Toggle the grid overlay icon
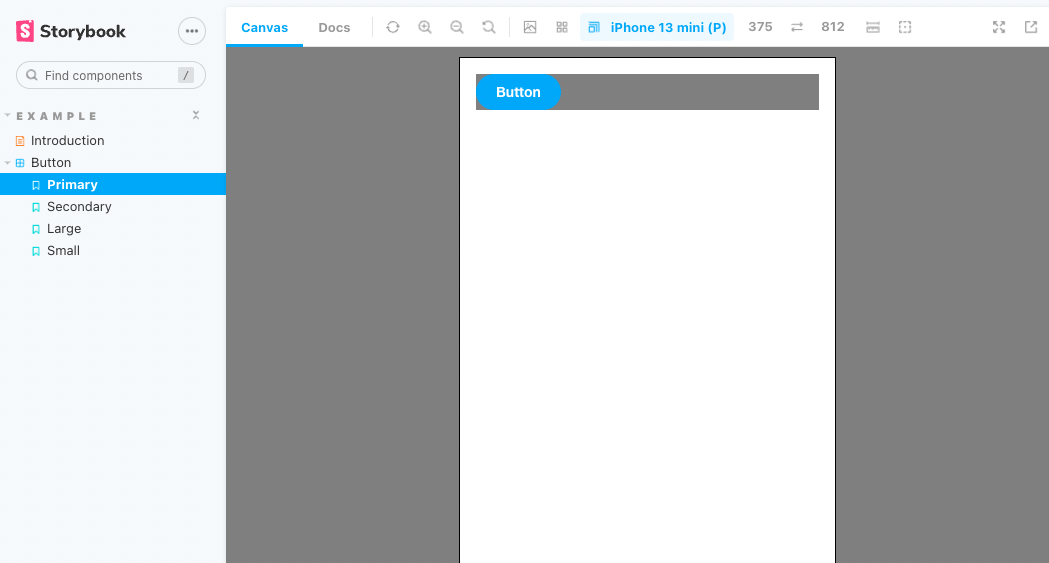Image resolution: width=1049 pixels, height=563 pixels. click(562, 27)
